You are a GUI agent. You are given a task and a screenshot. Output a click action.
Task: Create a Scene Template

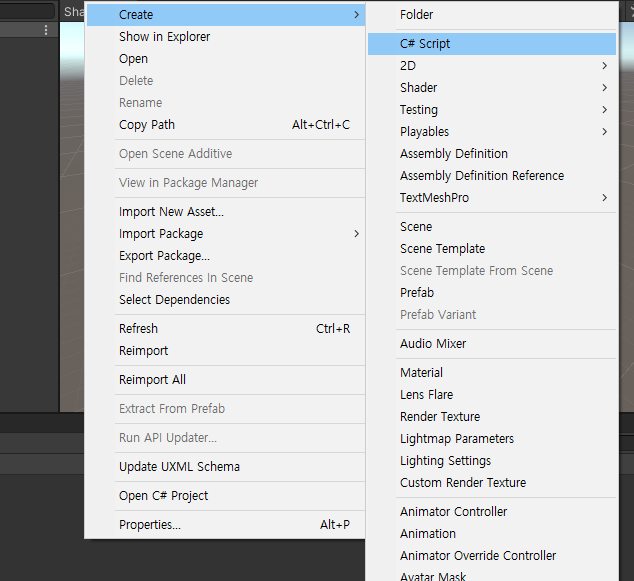pyautogui.click(x=492, y=249)
